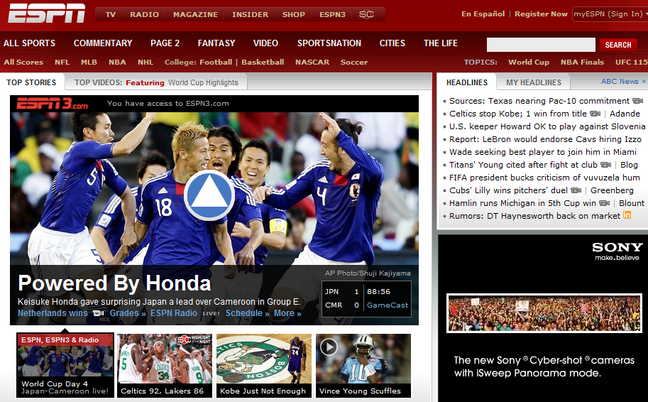
Task: Open the FANTASY menu
Action: point(216,43)
